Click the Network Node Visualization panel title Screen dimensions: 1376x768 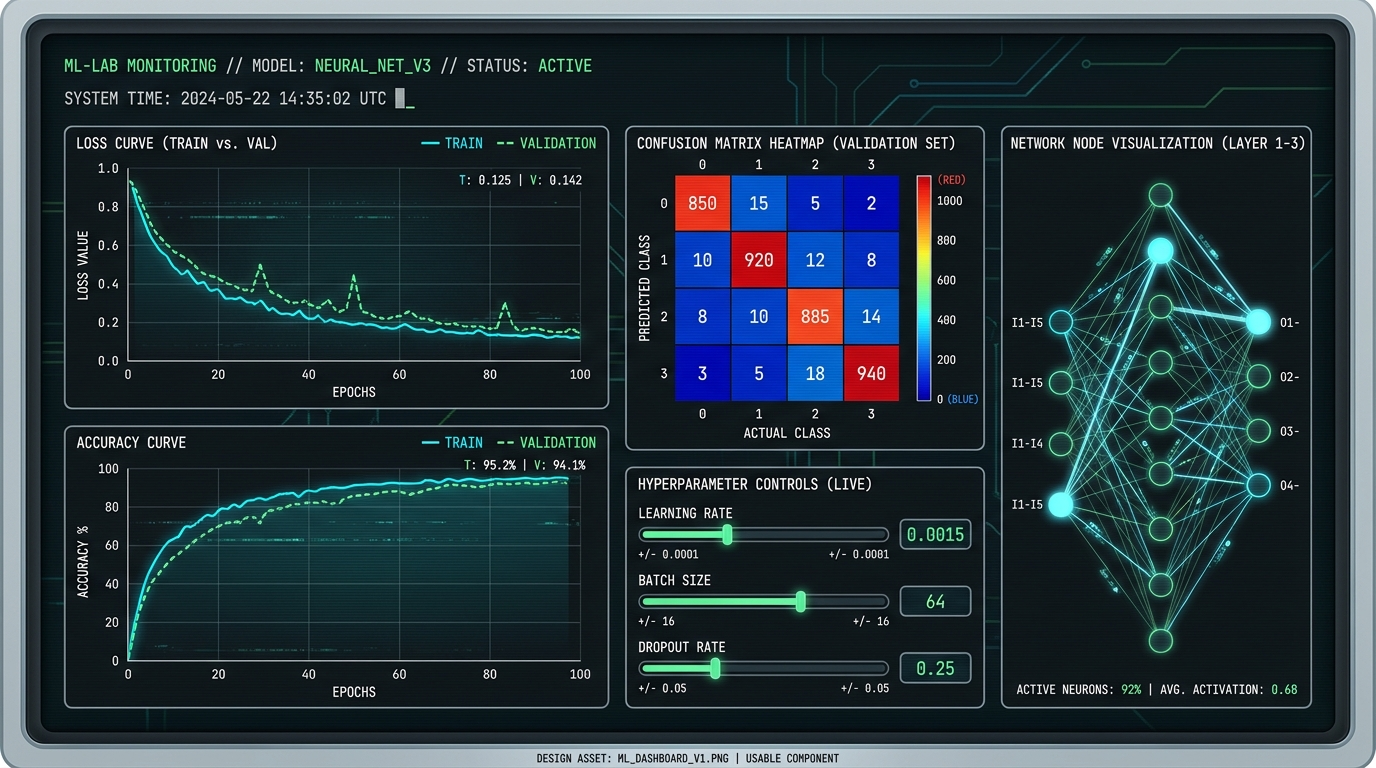tap(1157, 143)
